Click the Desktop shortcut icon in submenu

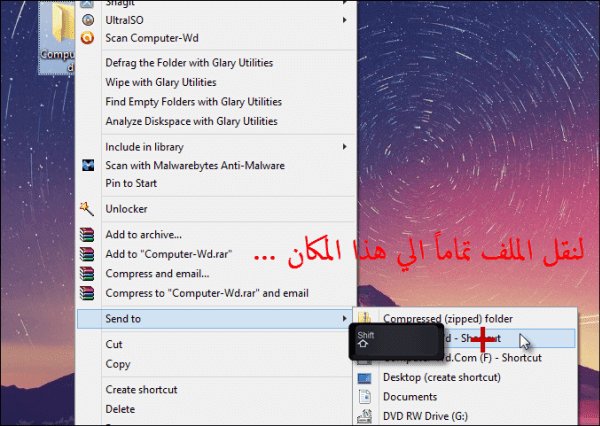pyautogui.click(x=364, y=378)
